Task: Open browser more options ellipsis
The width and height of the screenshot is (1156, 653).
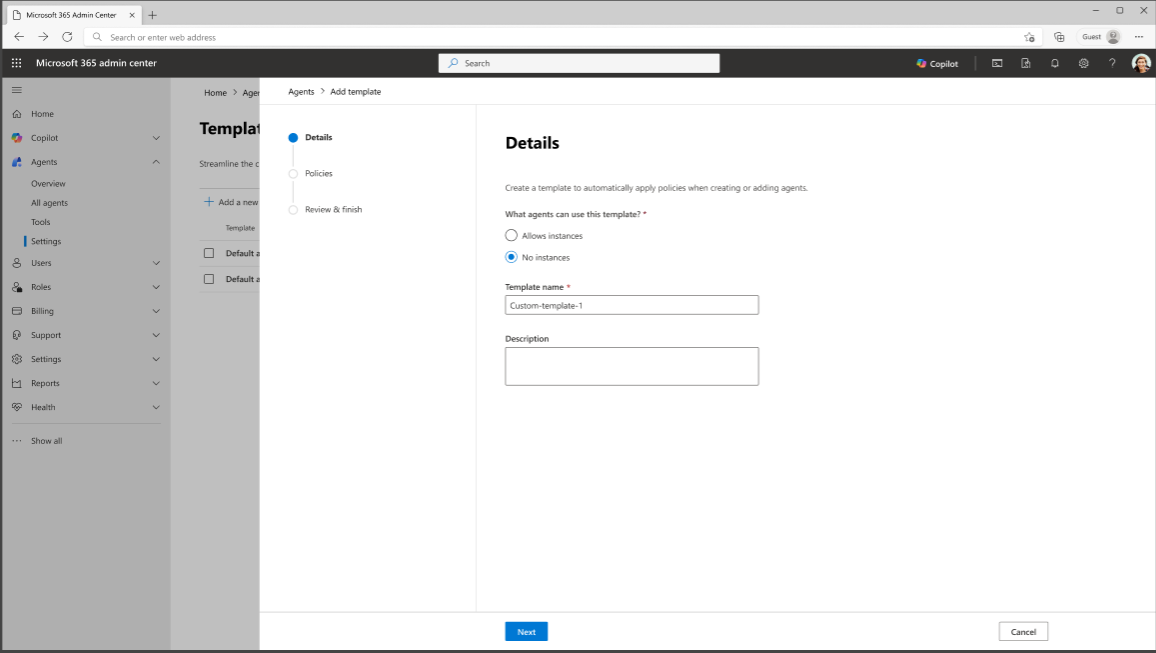Action: (1139, 37)
